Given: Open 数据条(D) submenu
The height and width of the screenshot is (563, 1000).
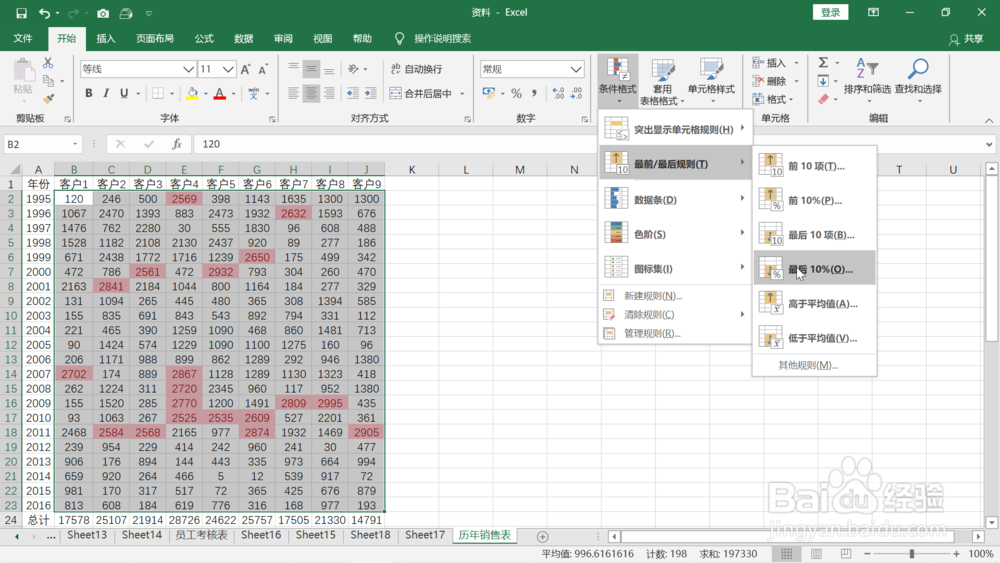Looking at the screenshot, I should click(675, 200).
